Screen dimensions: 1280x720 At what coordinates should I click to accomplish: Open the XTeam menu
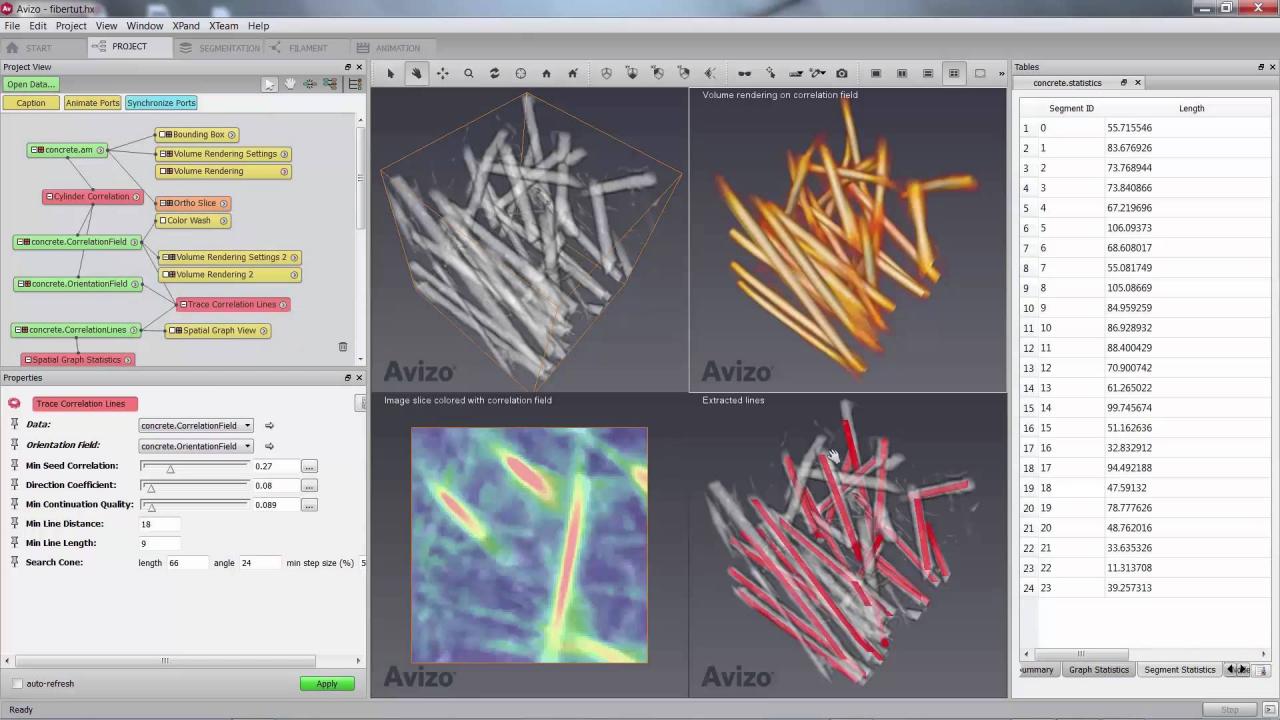coord(224,25)
